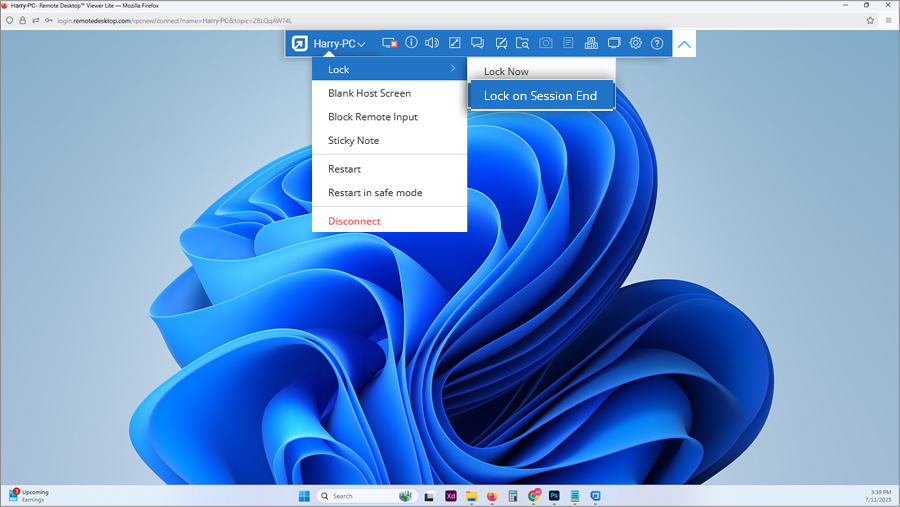The image size is (900, 507).
Task: Click the help question mark icon
Action: pyautogui.click(x=657, y=43)
